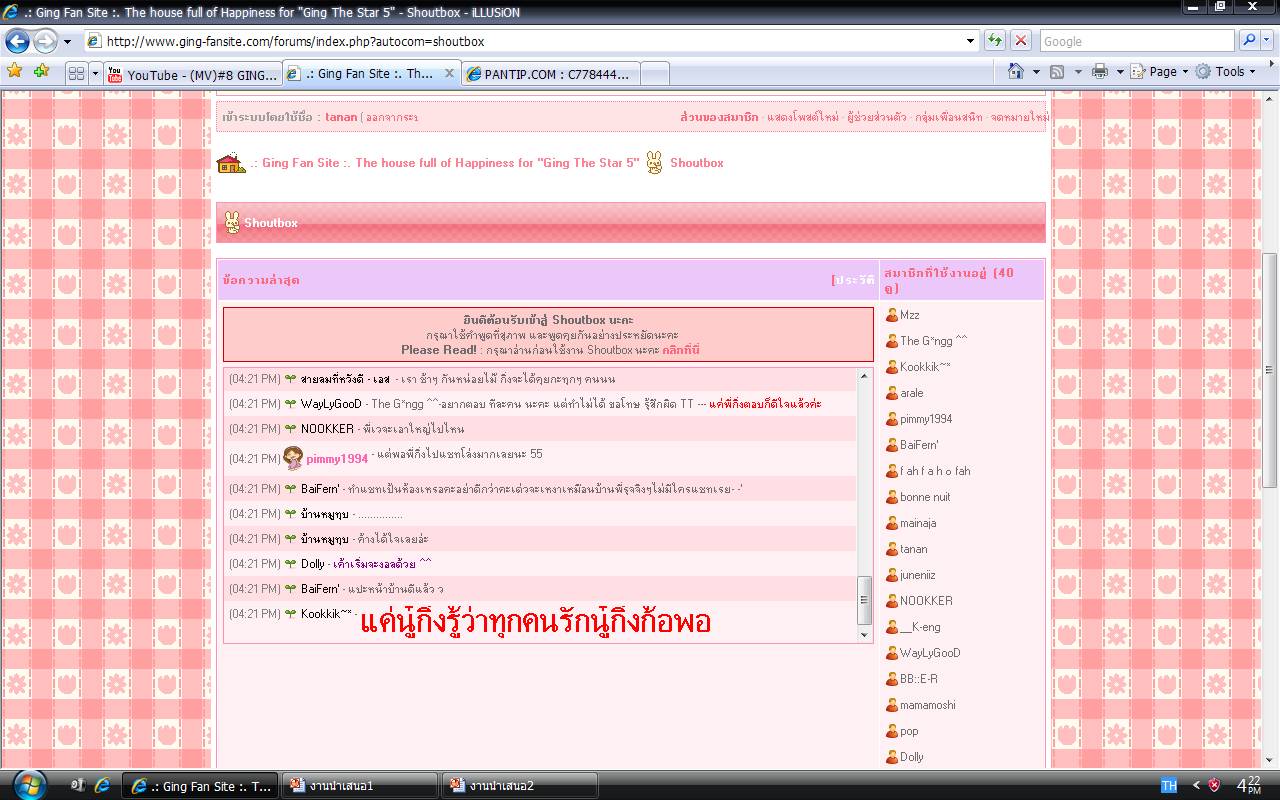Screen dimensions: 1280x800
Task: Click the Windows Start button
Action: click(31, 785)
